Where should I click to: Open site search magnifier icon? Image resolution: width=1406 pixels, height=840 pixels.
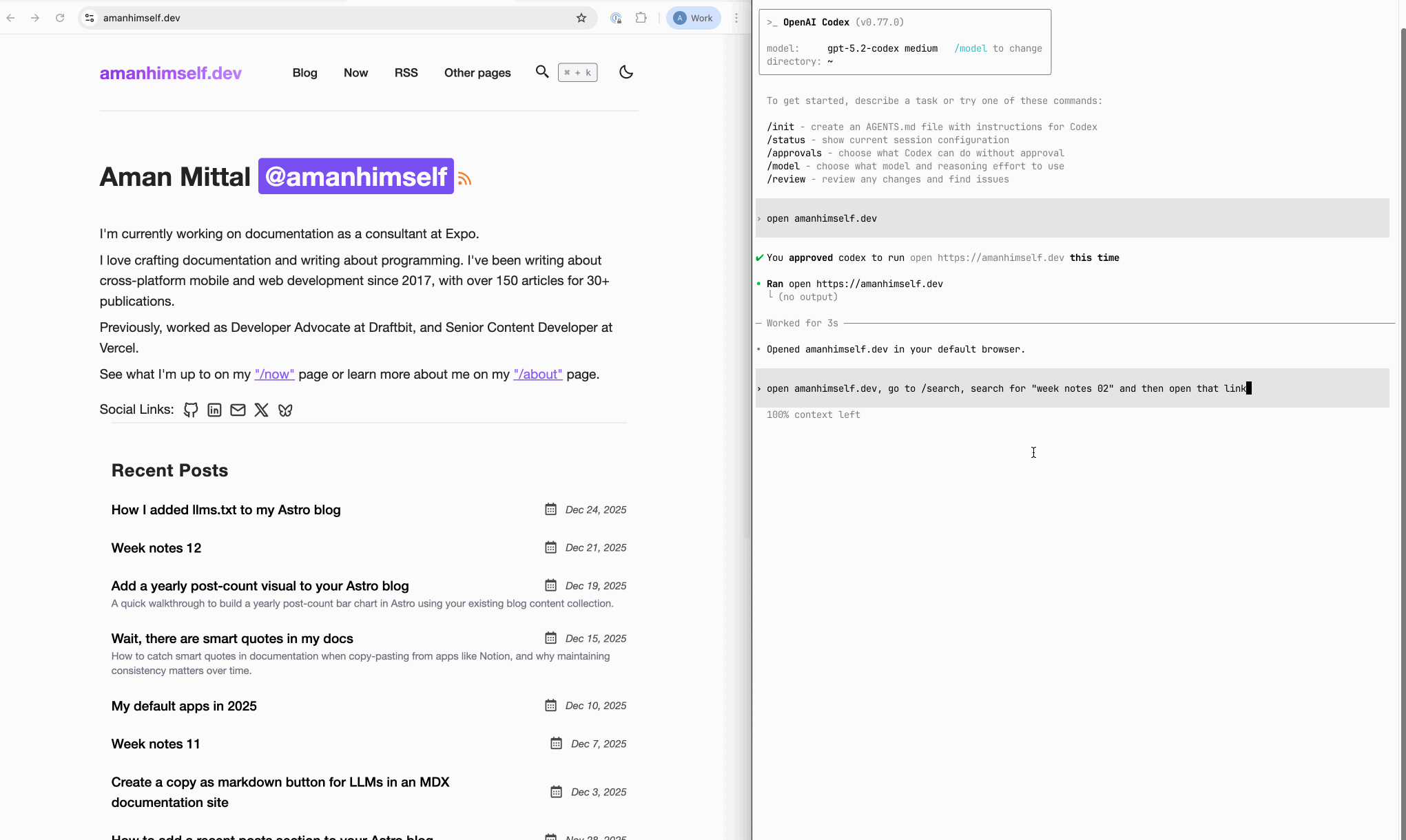(x=542, y=72)
